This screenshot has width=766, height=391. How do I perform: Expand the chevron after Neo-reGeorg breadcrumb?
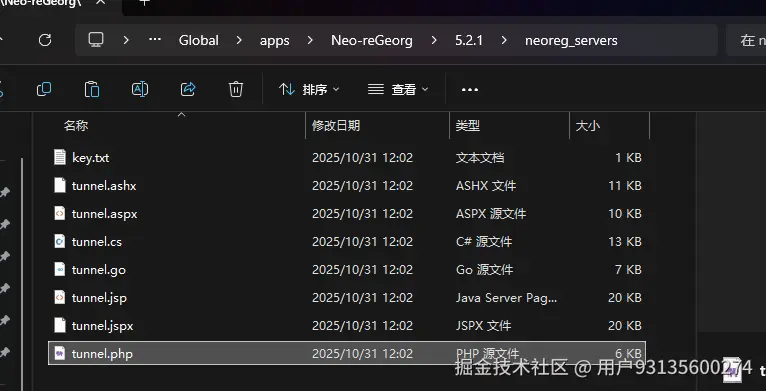434,40
